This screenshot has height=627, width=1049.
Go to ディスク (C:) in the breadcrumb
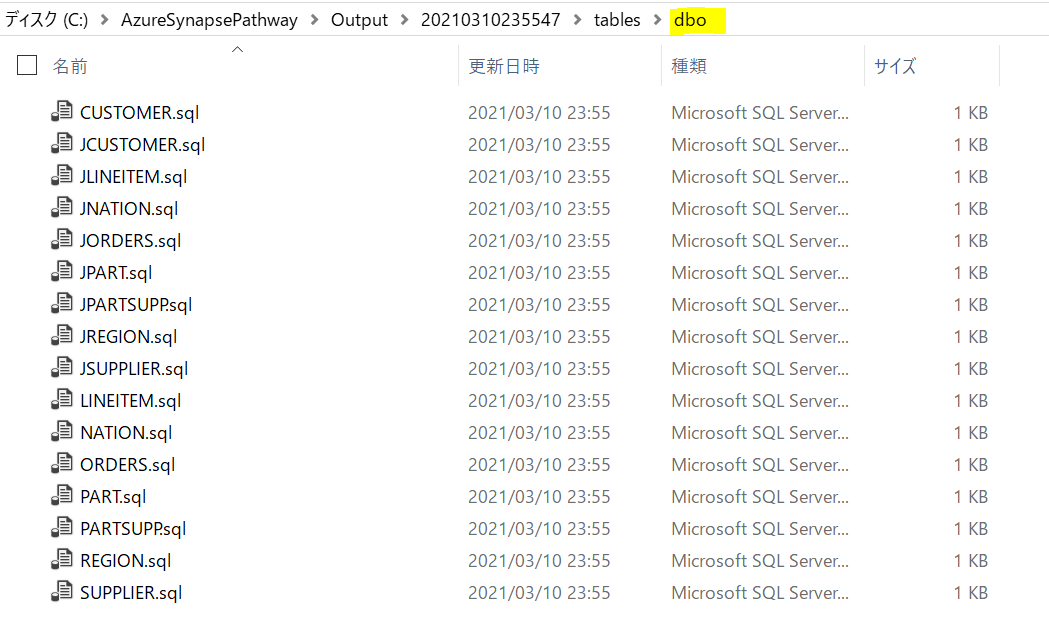[x=47, y=20]
